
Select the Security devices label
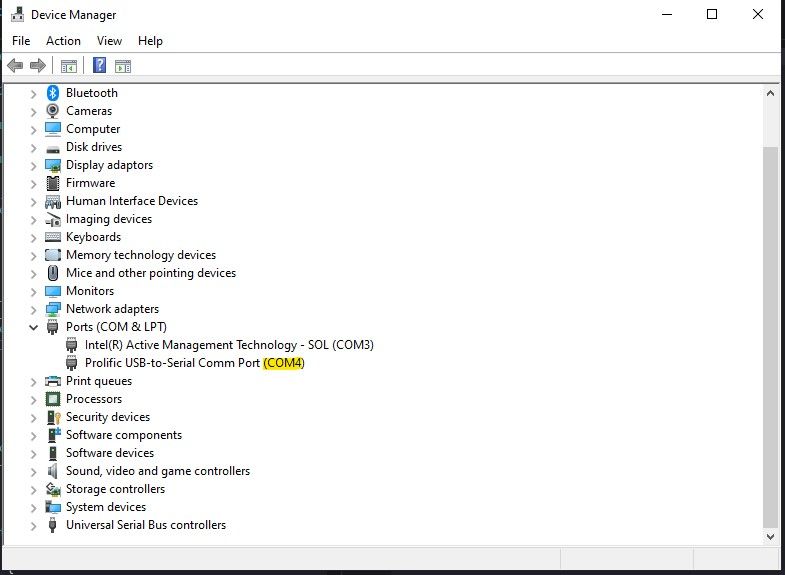[x=108, y=417]
